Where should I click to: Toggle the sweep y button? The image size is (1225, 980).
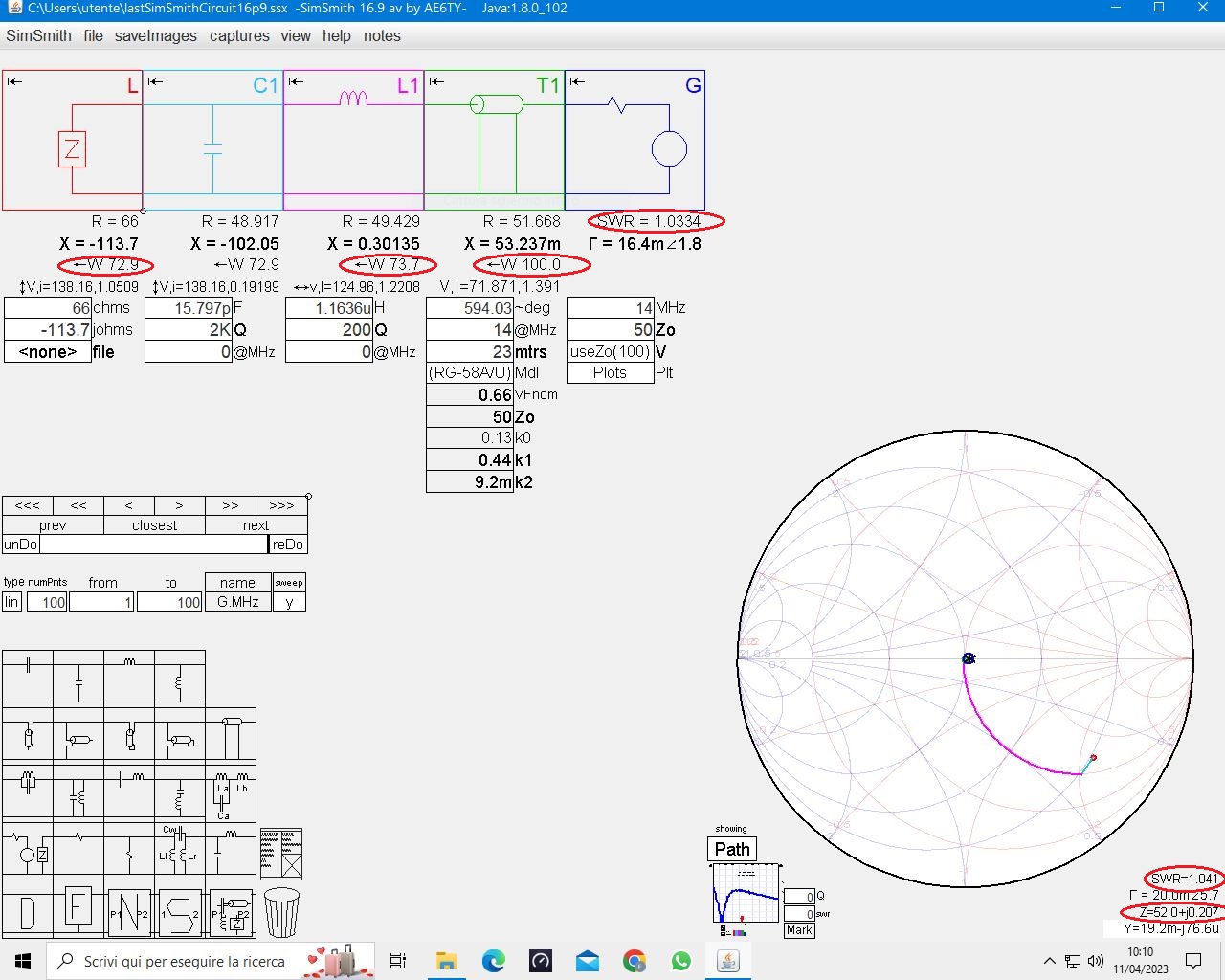[289, 602]
